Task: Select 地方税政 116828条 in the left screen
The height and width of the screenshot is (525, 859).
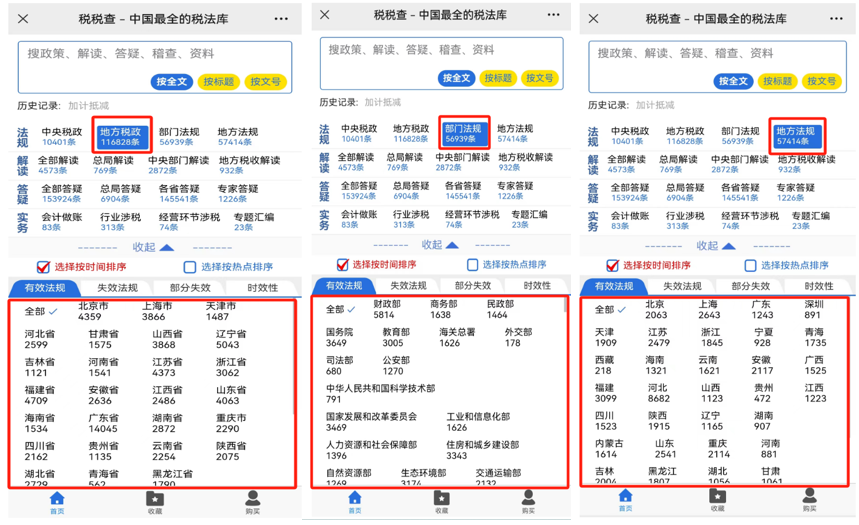Action: [x=121, y=136]
